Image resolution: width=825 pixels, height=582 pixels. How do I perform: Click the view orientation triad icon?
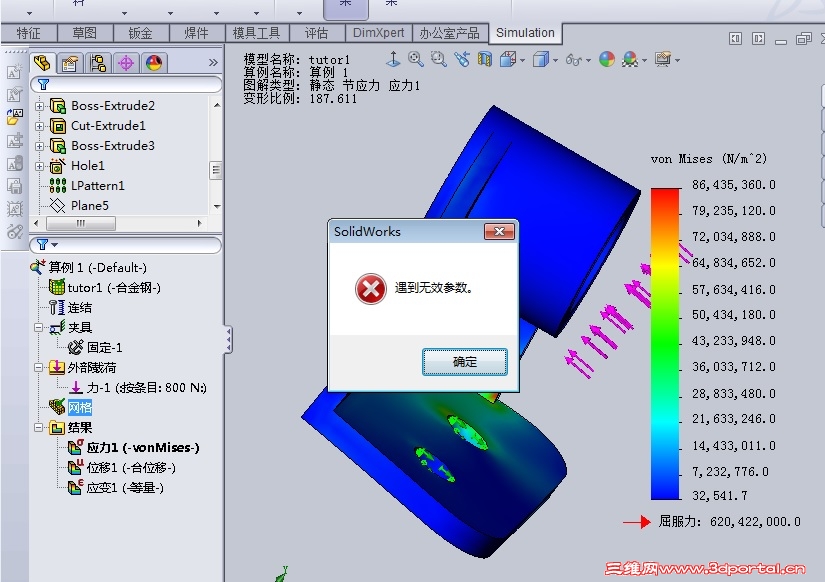[393, 59]
